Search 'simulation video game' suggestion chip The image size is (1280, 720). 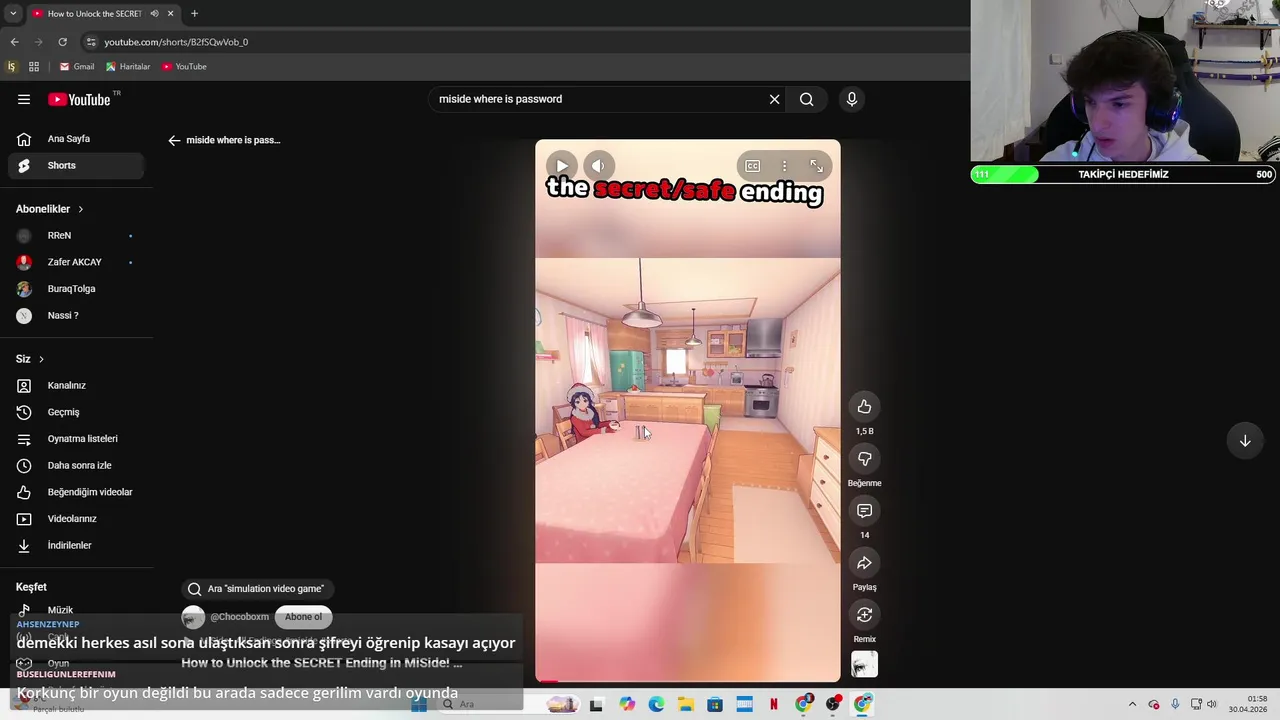click(257, 589)
